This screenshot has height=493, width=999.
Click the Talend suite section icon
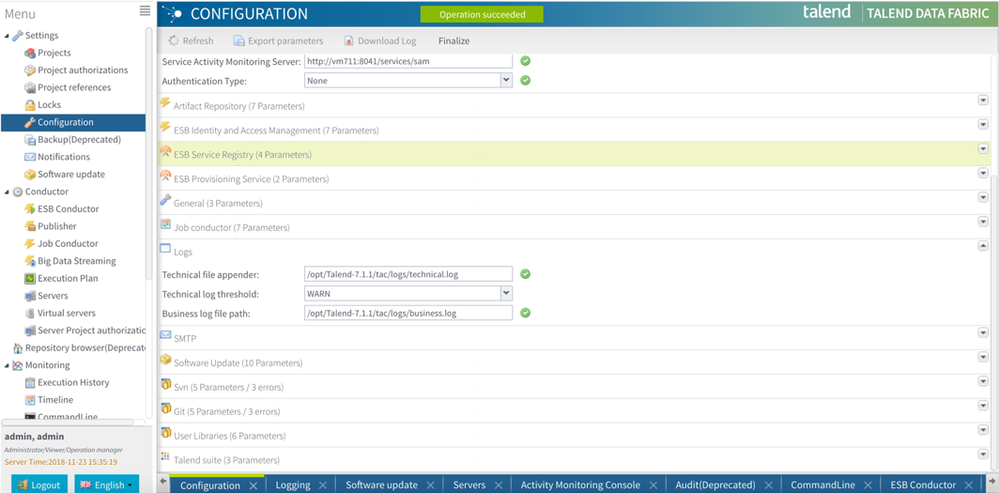(x=165, y=457)
